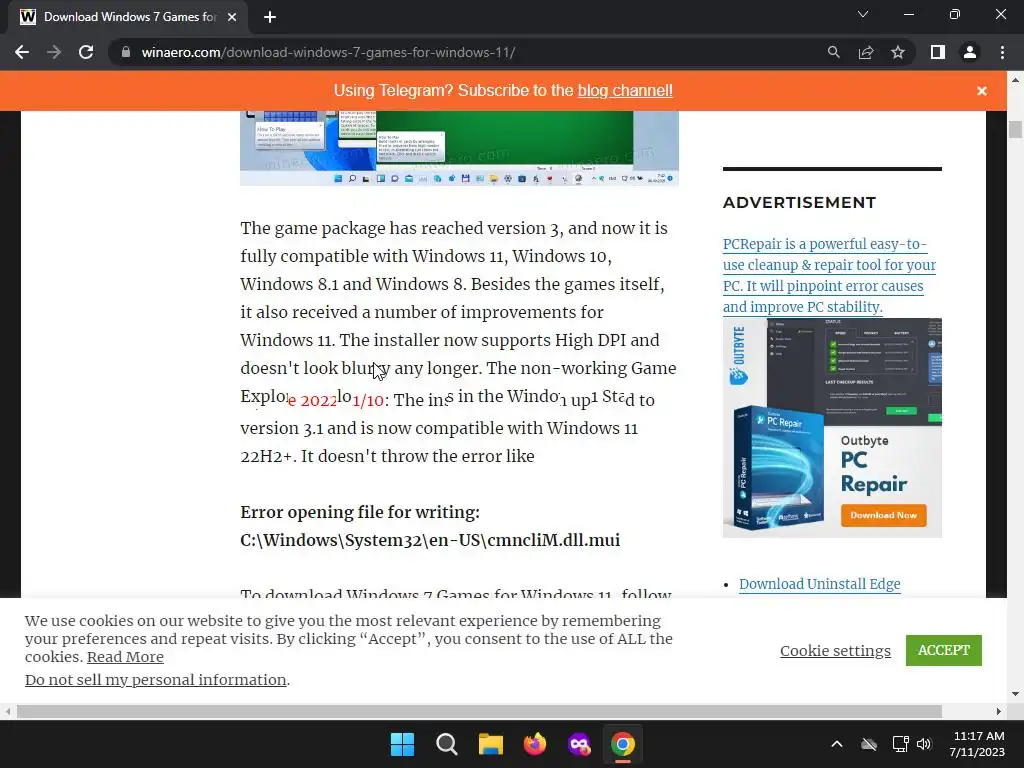Open Chrome profile menu
Viewport: 1024px width, 768px height.
click(970, 52)
